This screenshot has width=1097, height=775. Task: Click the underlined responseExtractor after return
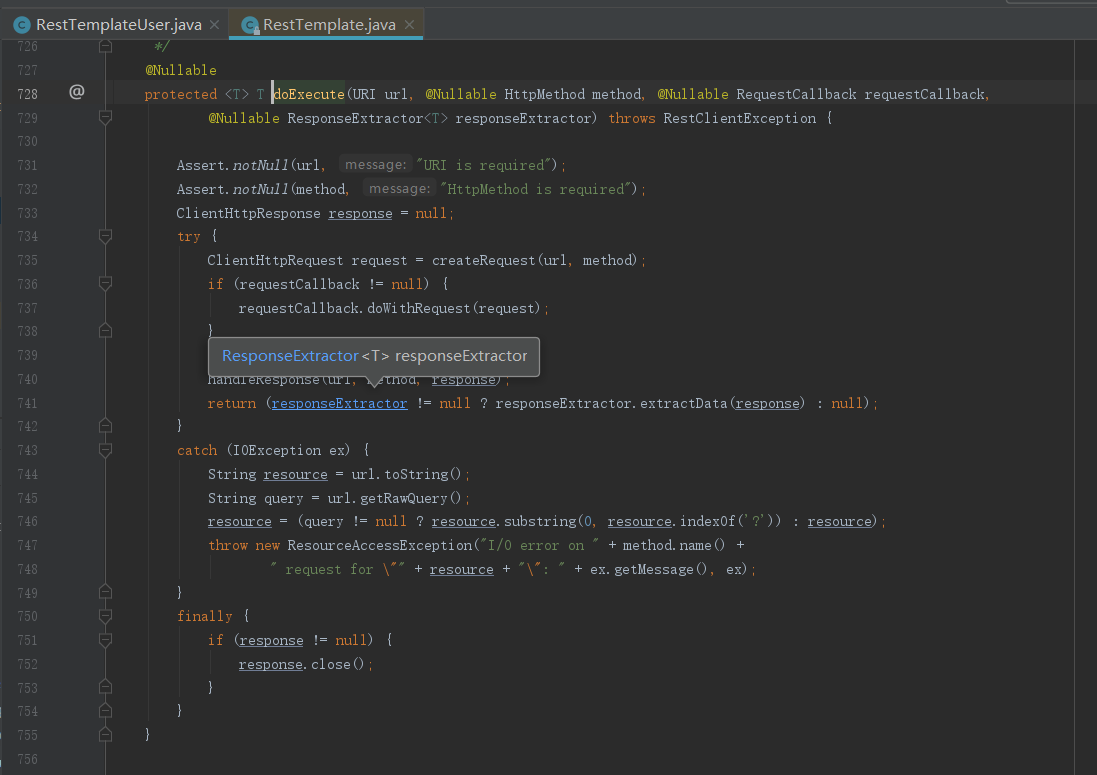(339, 404)
